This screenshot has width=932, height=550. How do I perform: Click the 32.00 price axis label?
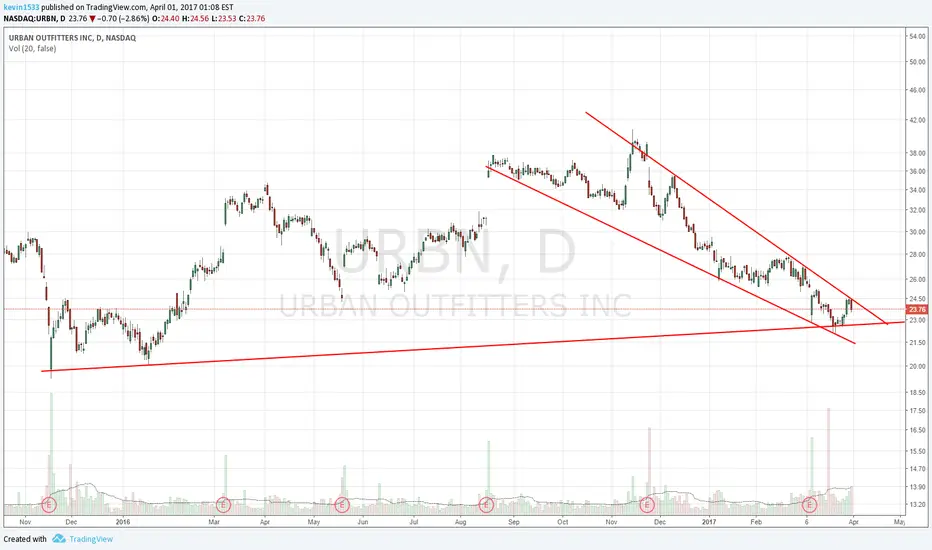pyautogui.click(x=917, y=210)
